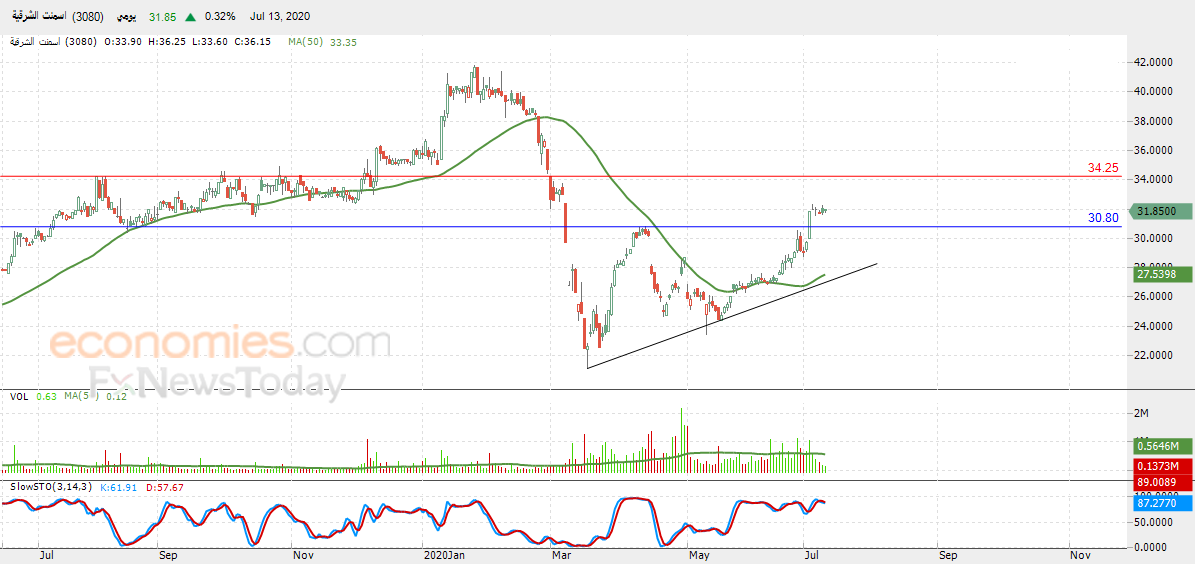Click the green up-arrow change indicator

coord(190,16)
